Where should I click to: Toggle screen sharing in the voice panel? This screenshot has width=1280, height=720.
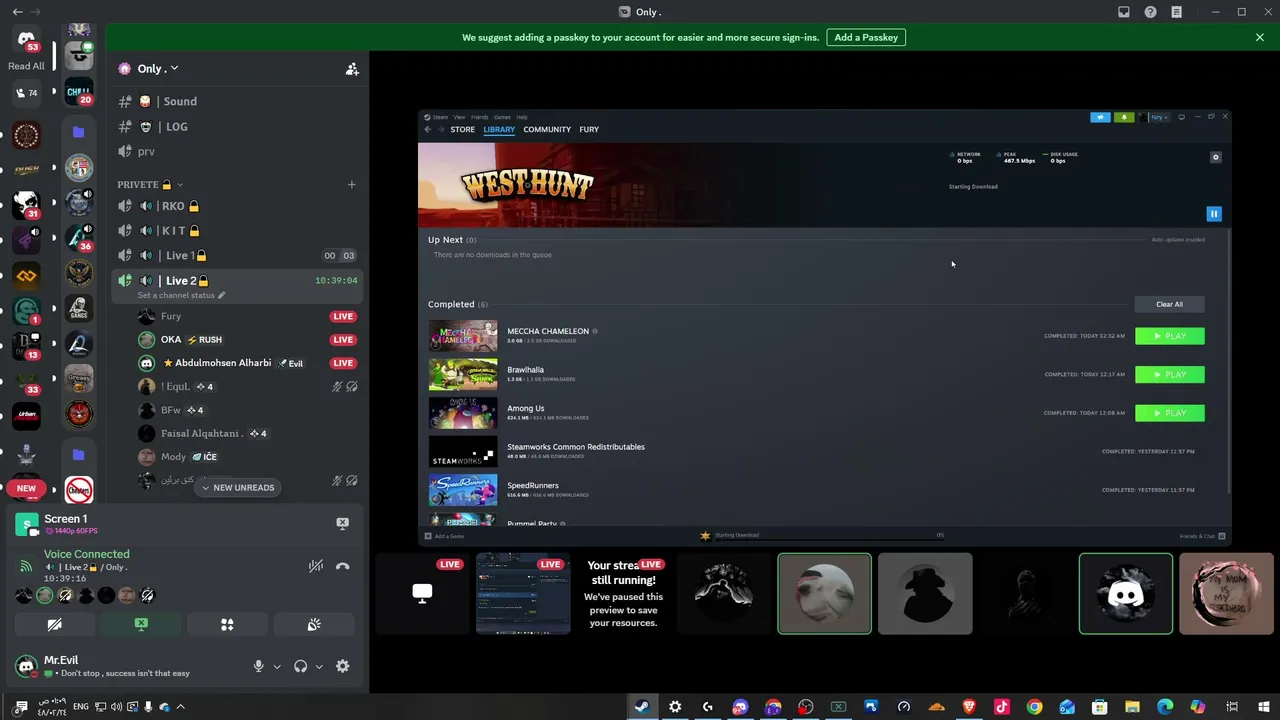click(x=141, y=625)
